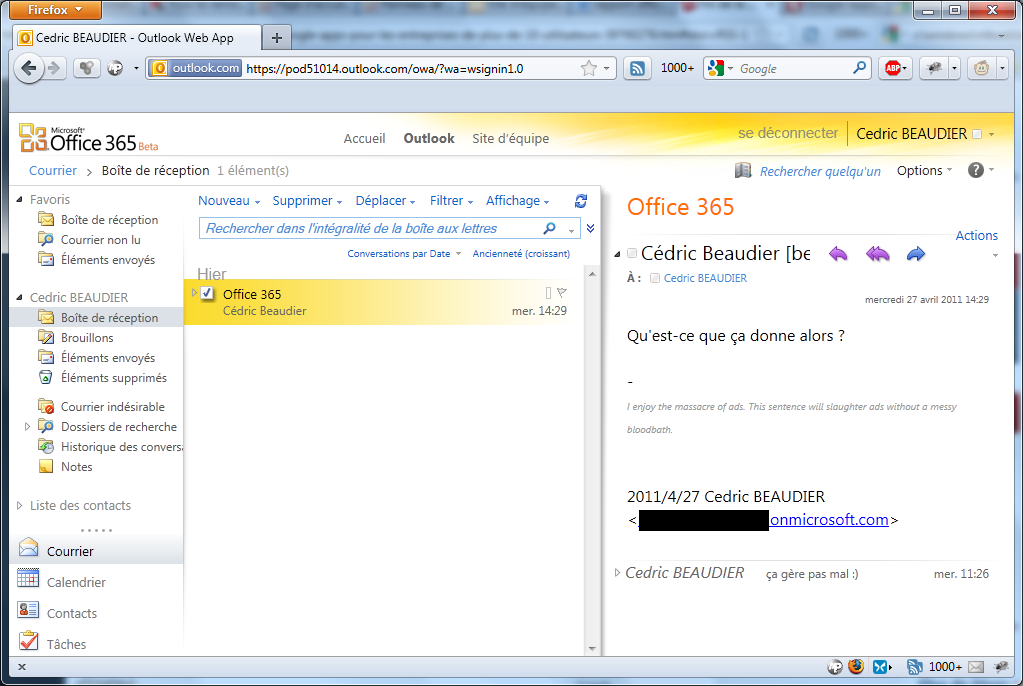The image size is (1023, 686).
Task: Click the Adblock Plus ABP icon
Action: [893, 68]
